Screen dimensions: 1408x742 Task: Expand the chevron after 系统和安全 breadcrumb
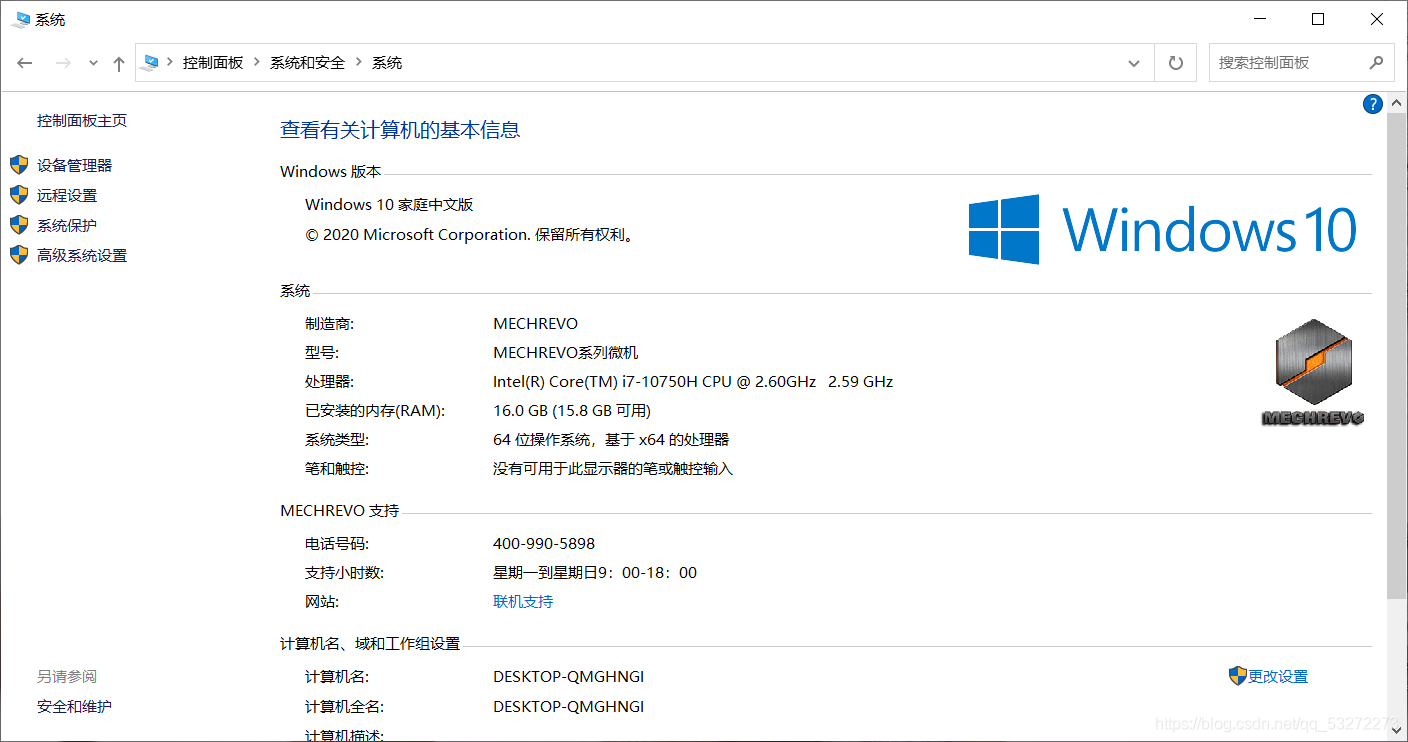[359, 62]
